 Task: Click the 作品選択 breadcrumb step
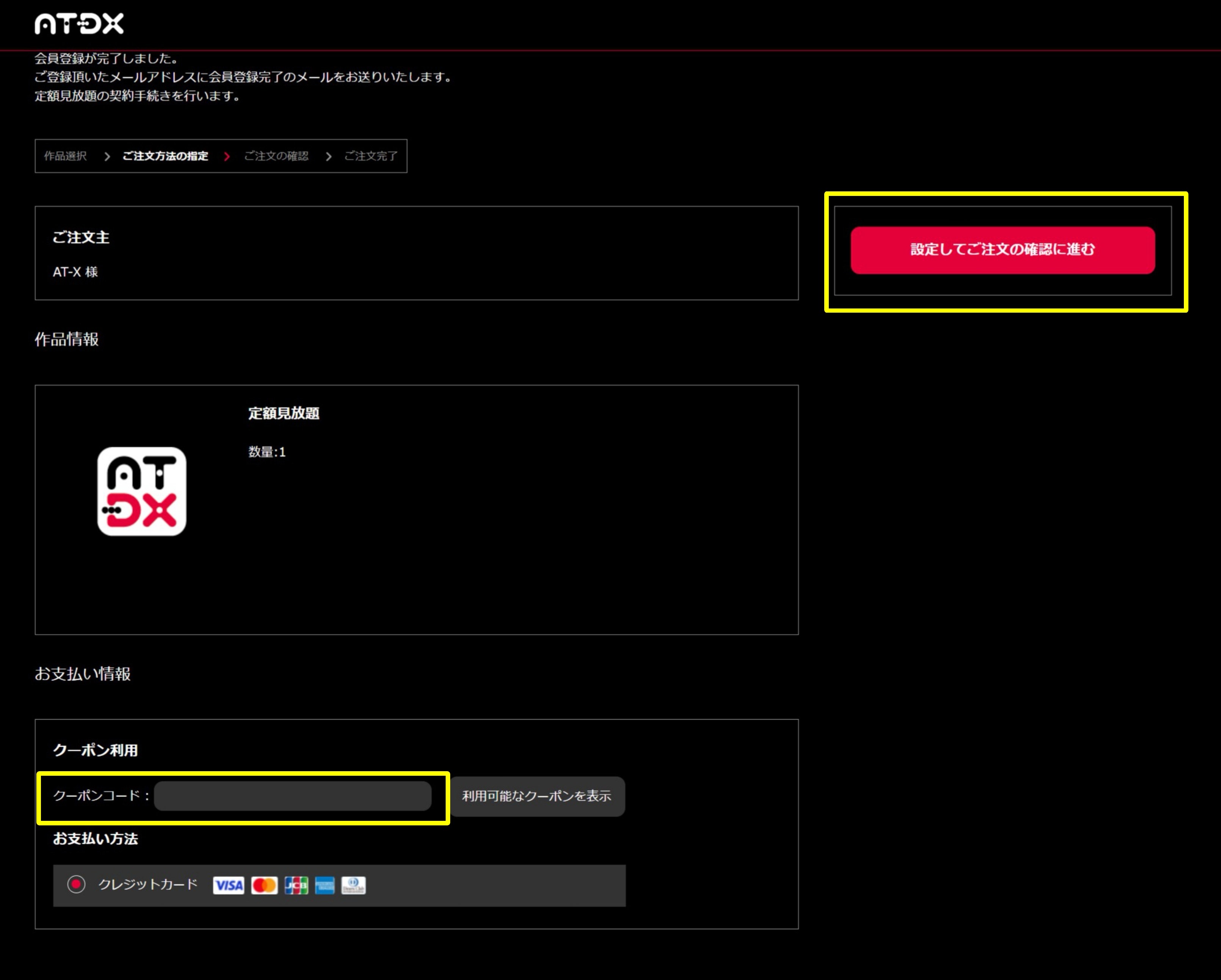[65, 156]
